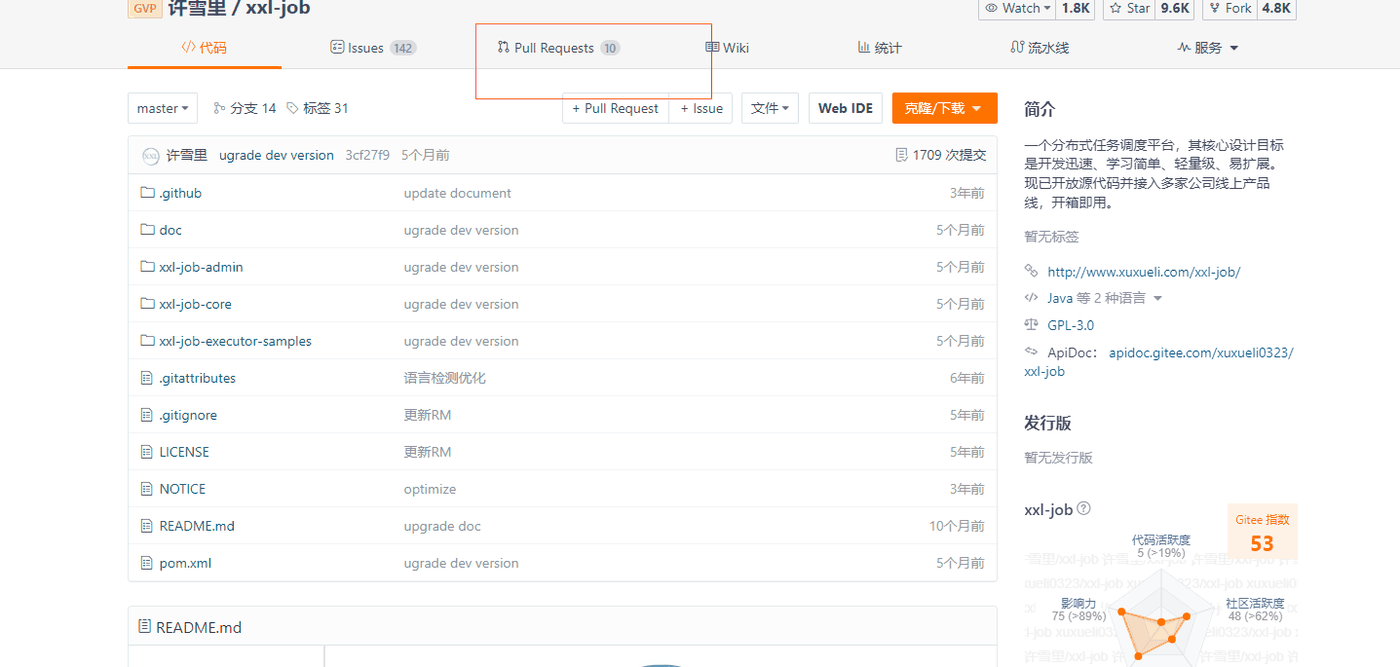Fork the repository
This screenshot has height=667, width=1400.
click(x=1229, y=8)
